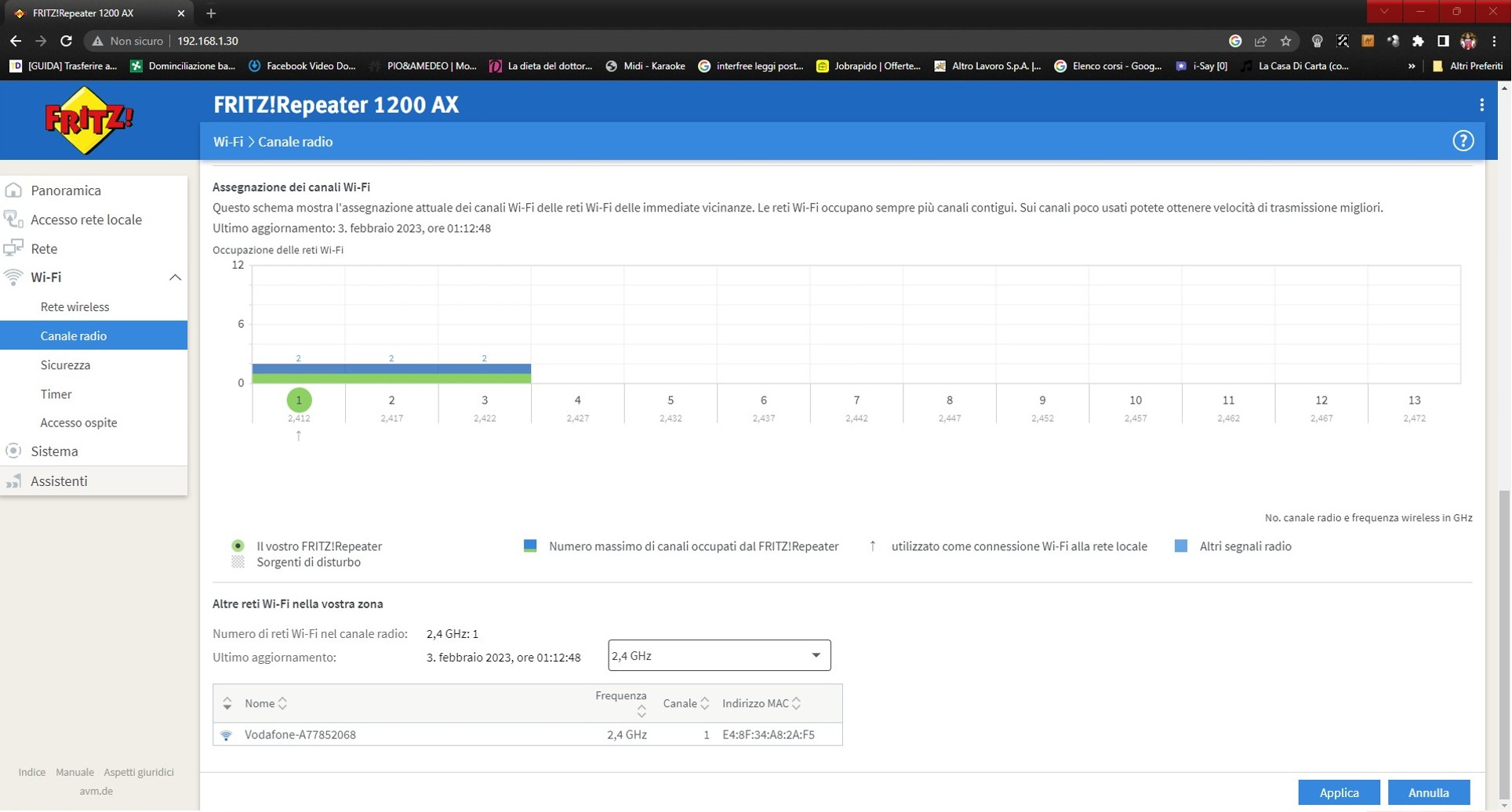Select green channel 1 marker in chart
The width and height of the screenshot is (1512, 812).
tap(299, 401)
